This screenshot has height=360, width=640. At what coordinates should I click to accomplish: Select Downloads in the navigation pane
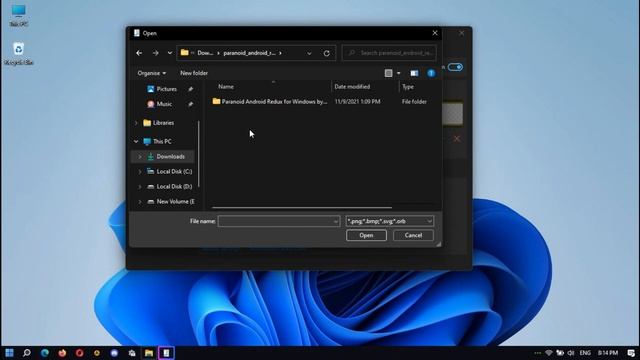click(170, 157)
